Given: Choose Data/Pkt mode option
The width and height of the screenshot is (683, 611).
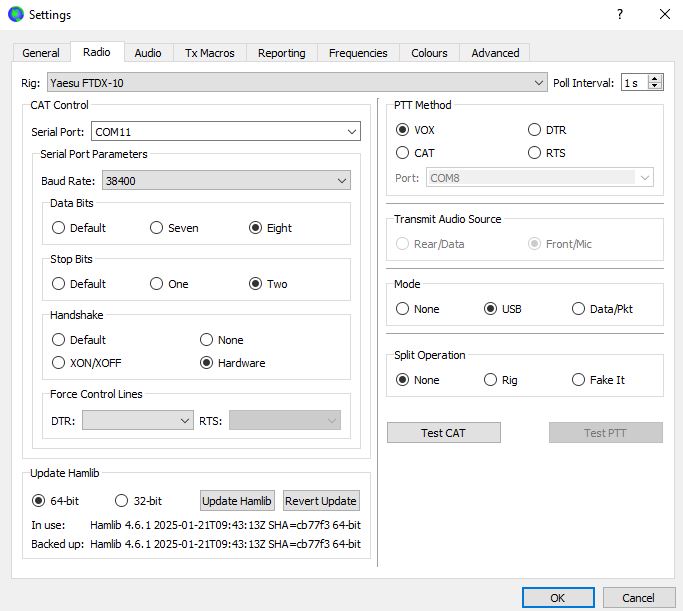Looking at the screenshot, I should click(579, 309).
